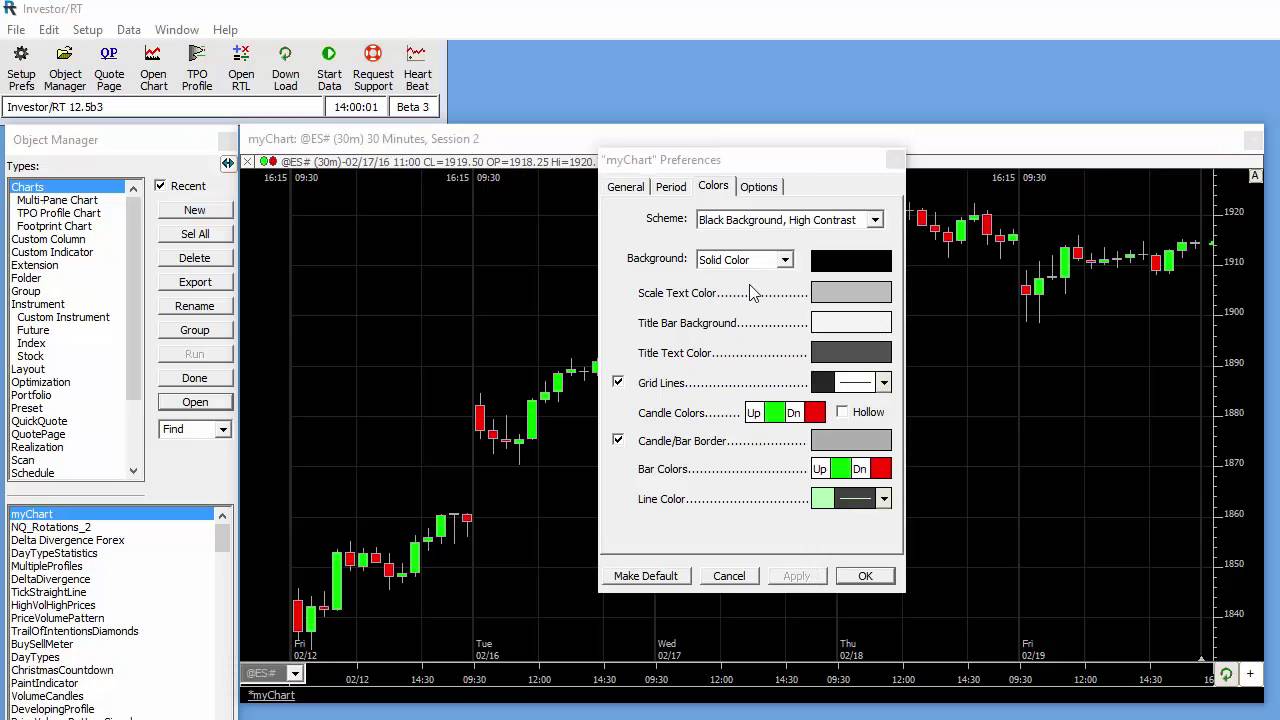Image resolution: width=1280 pixels, height=720 pixels.
Task: Click the OK button in Preferences
Action: [865, 576]
